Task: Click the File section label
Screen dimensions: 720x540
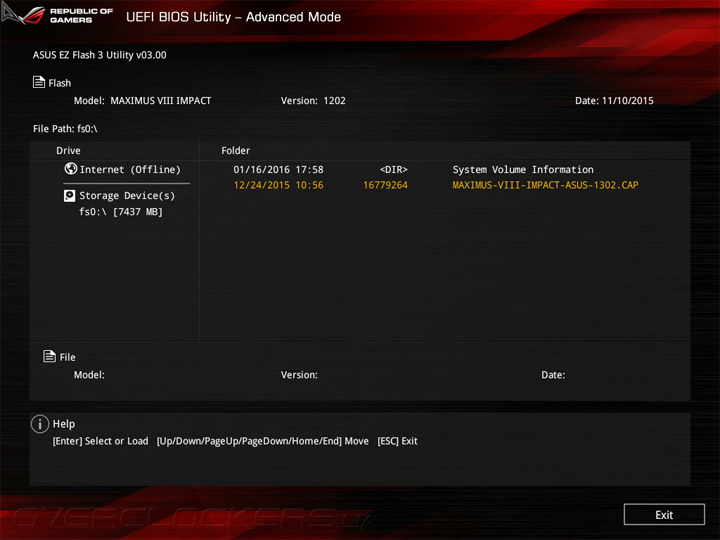Action: (68, 357)
